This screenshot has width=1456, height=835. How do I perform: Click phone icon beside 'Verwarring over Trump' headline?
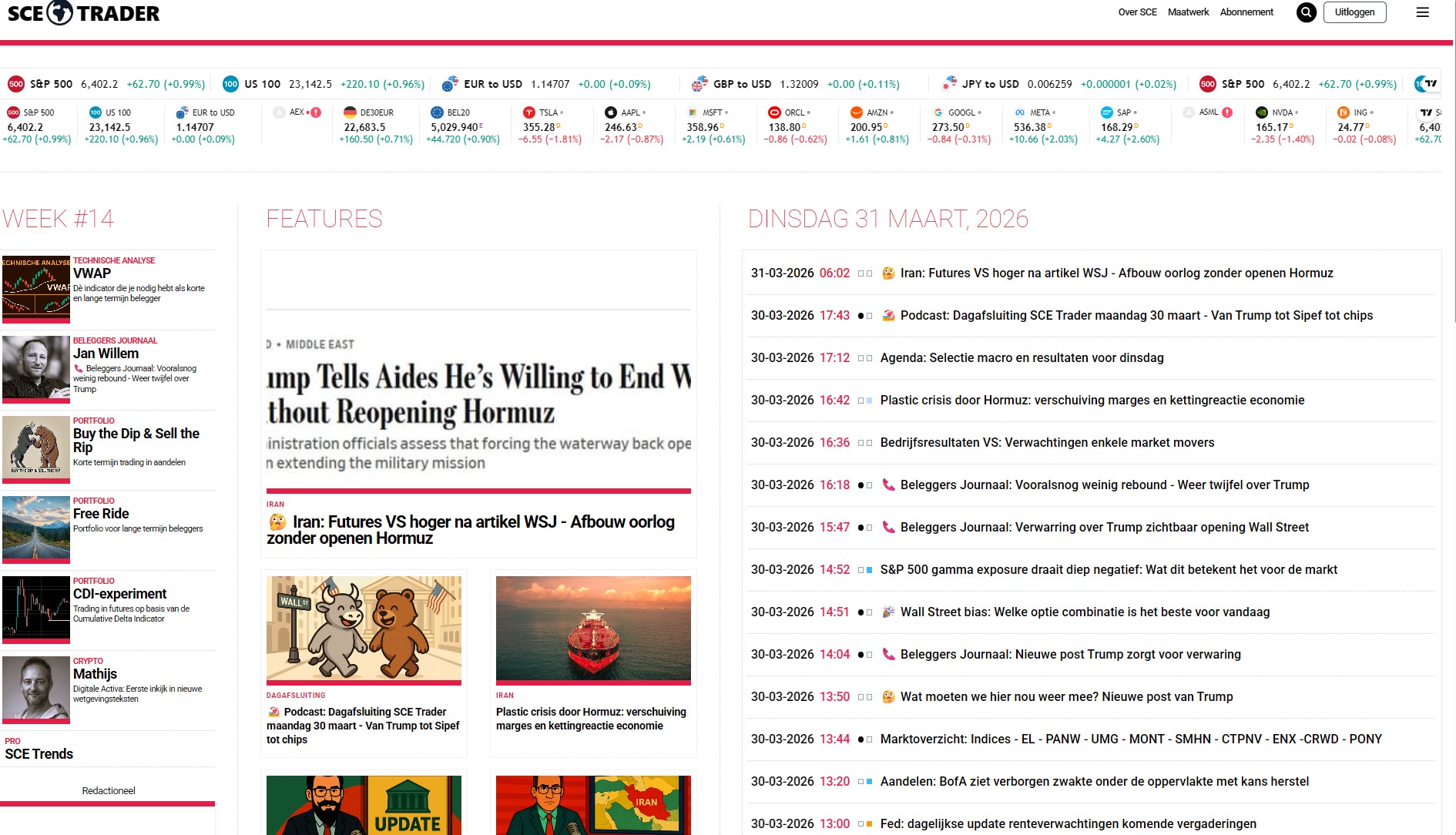888,527
